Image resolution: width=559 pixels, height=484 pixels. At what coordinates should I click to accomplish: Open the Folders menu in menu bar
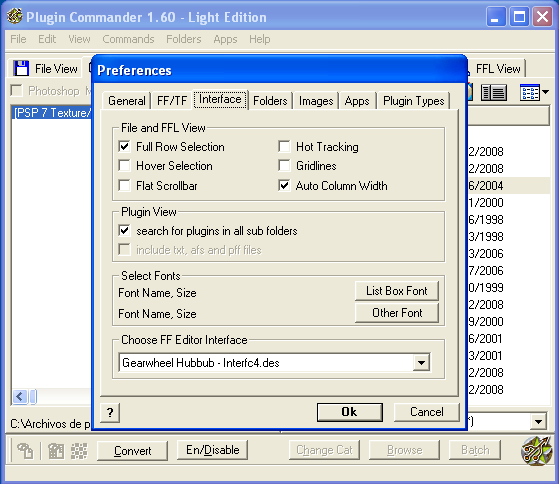(x=184, y=39)
